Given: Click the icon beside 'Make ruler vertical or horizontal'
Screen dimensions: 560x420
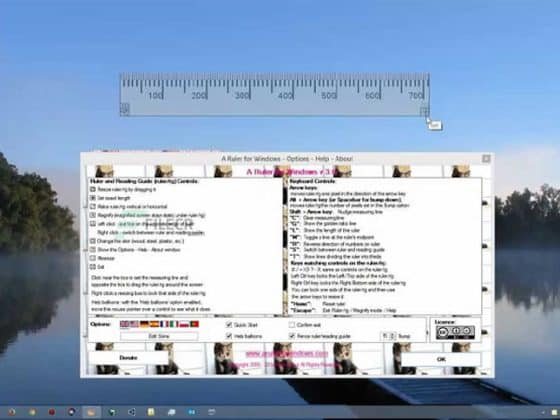Looking at the screenshot, I should click(93, 206).
